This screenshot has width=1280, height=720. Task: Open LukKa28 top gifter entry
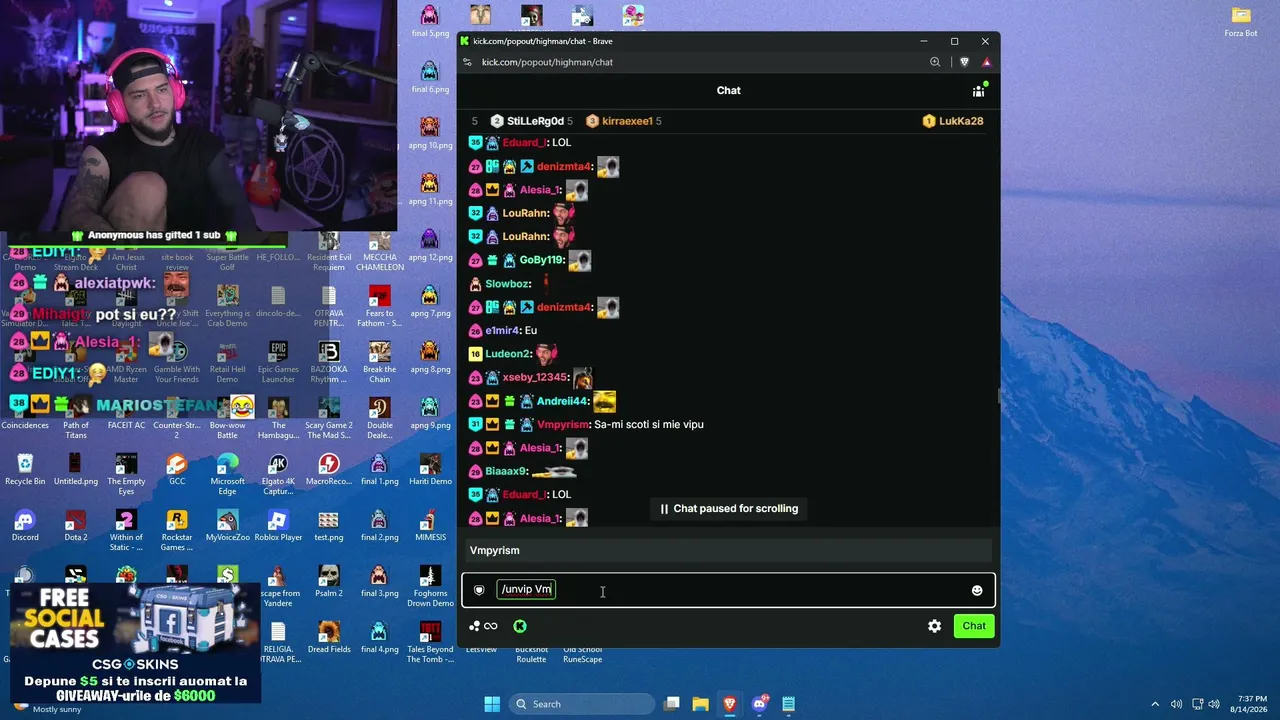(953, 121)
